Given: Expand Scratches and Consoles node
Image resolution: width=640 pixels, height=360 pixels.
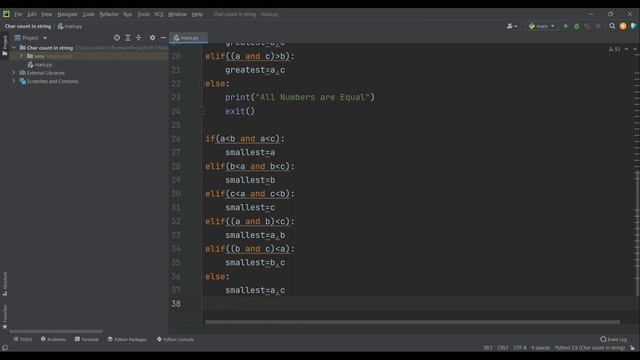Looking at the screenshot, I should tap(14, 81).
